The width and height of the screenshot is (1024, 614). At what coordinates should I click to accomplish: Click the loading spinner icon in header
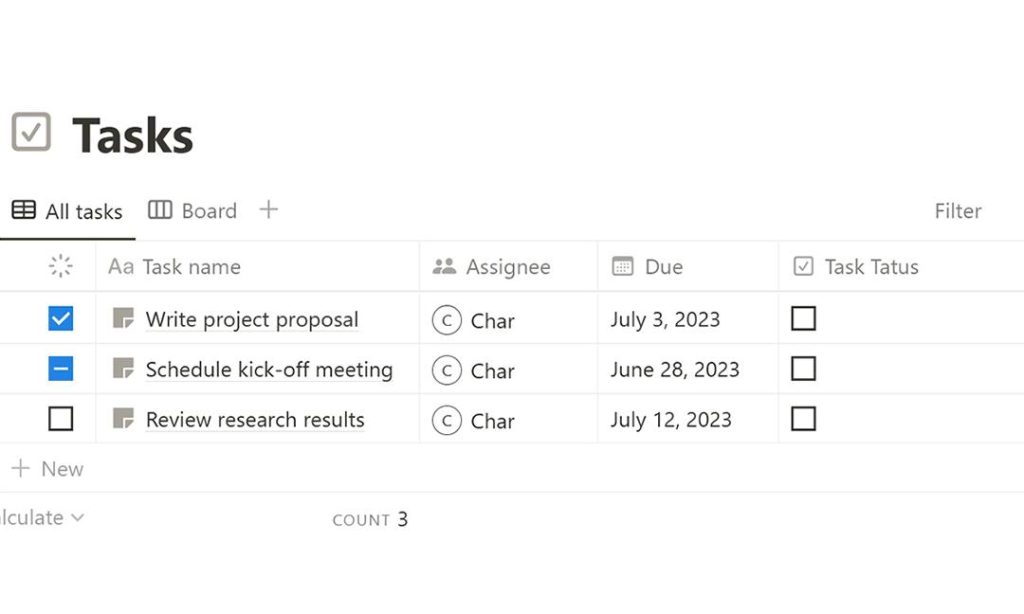[61, 267]
